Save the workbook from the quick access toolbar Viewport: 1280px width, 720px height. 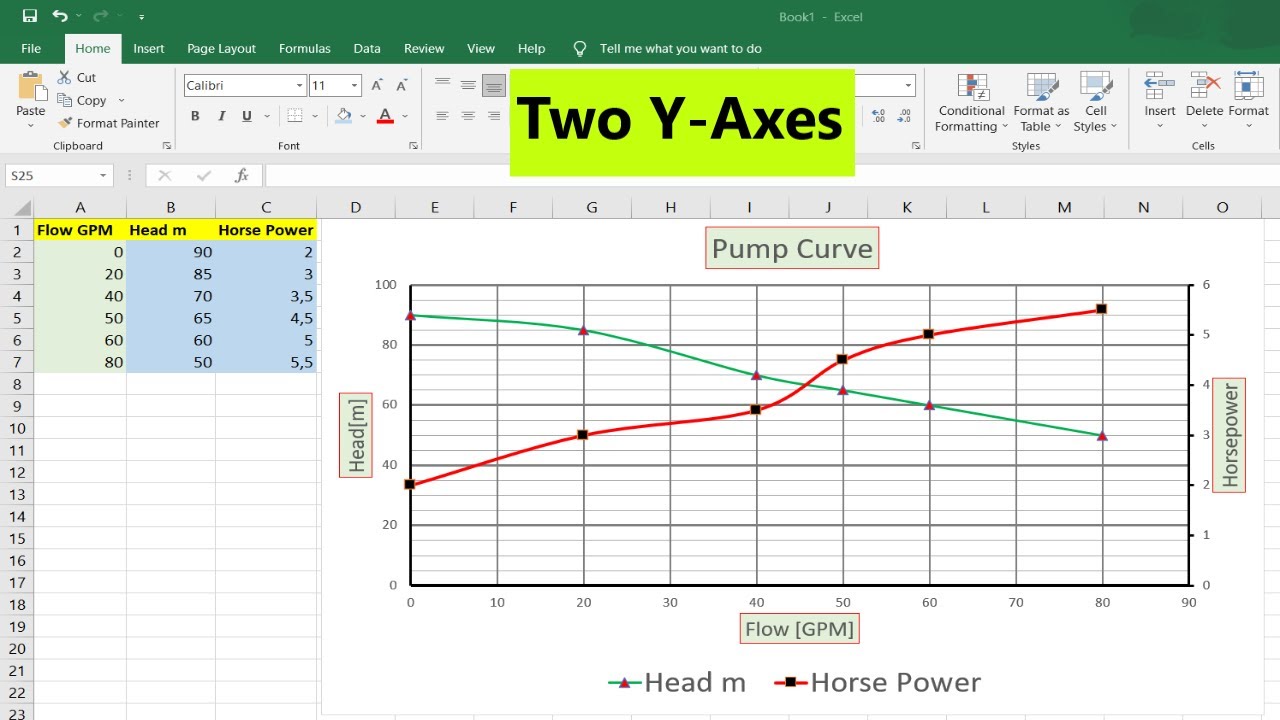point(30,16)
